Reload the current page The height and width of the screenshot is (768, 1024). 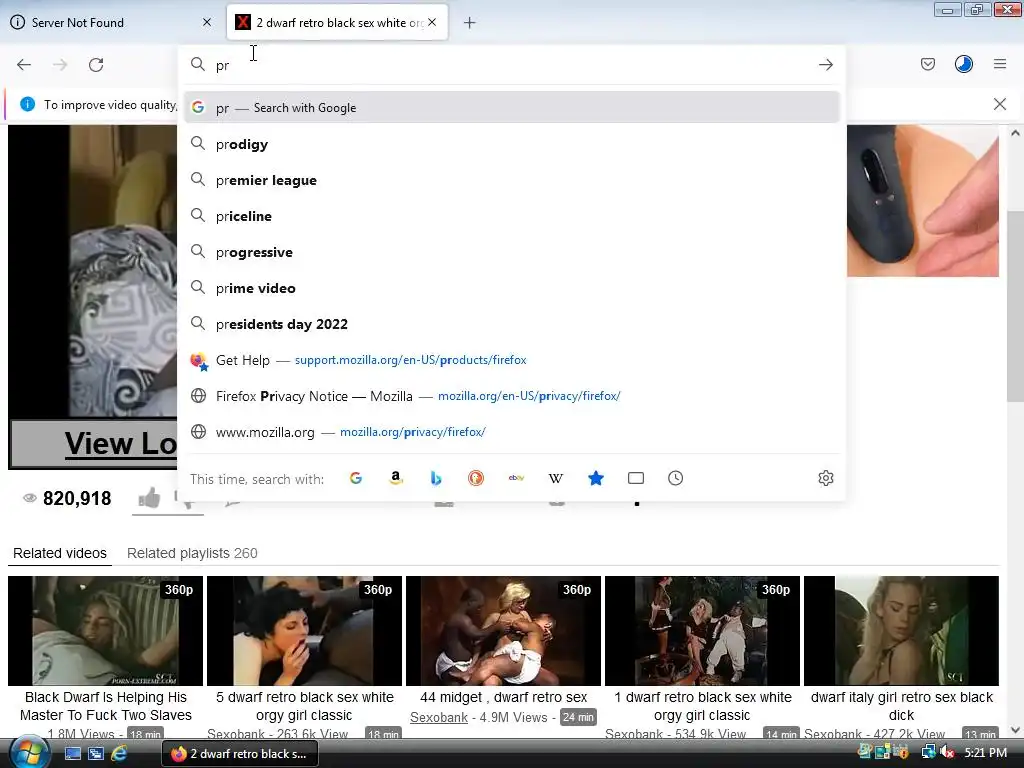96,65
